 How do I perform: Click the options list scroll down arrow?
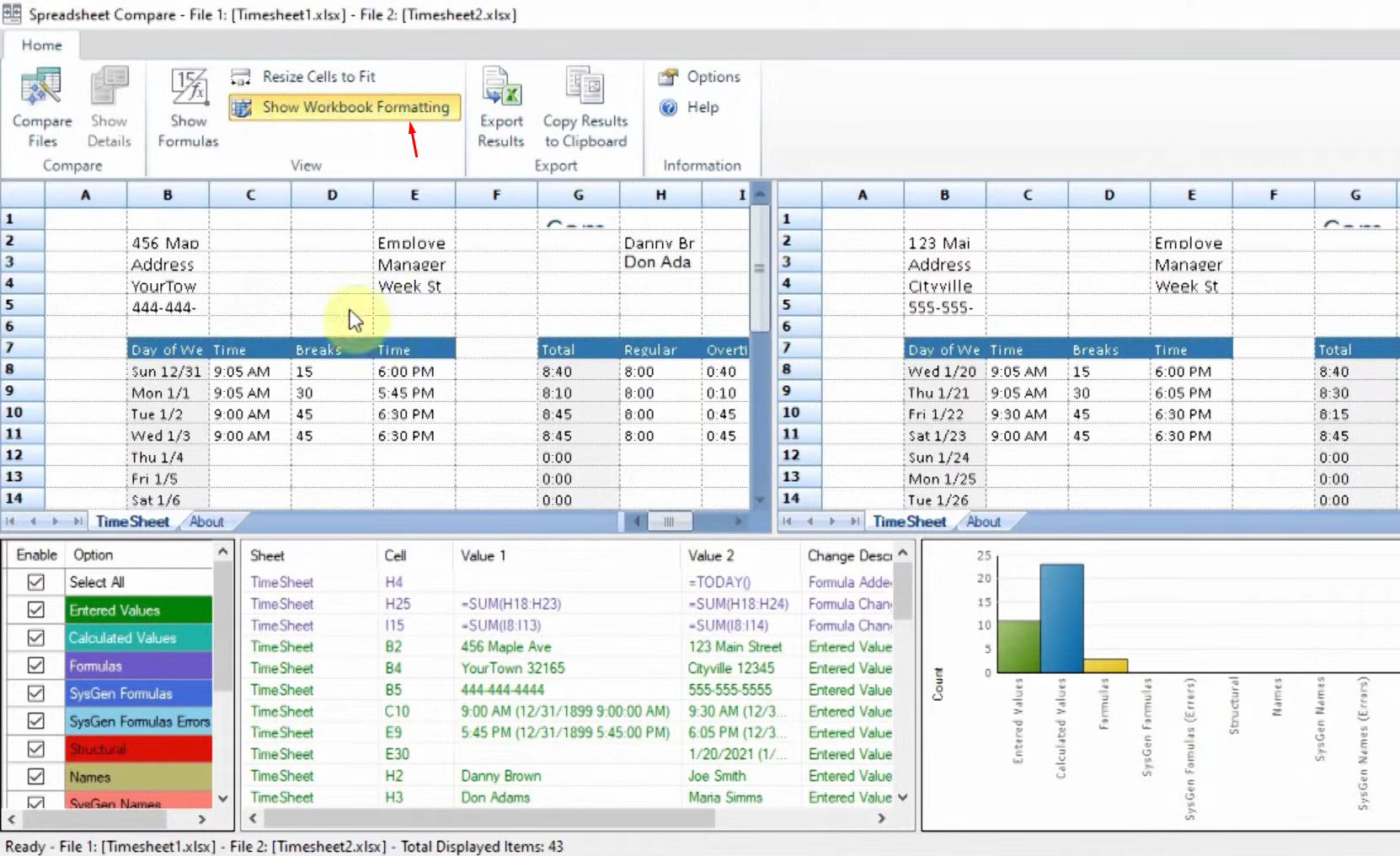pyautogui.click(x=223, y=798)
